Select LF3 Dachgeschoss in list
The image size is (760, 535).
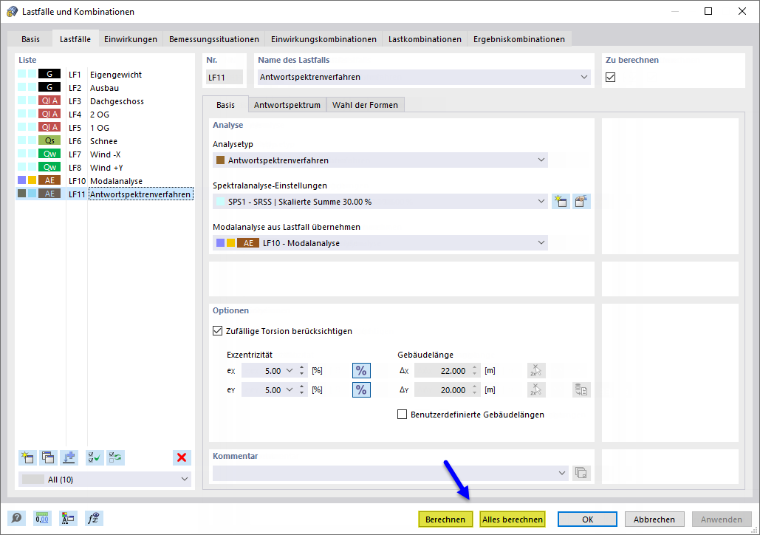point(105,101)
